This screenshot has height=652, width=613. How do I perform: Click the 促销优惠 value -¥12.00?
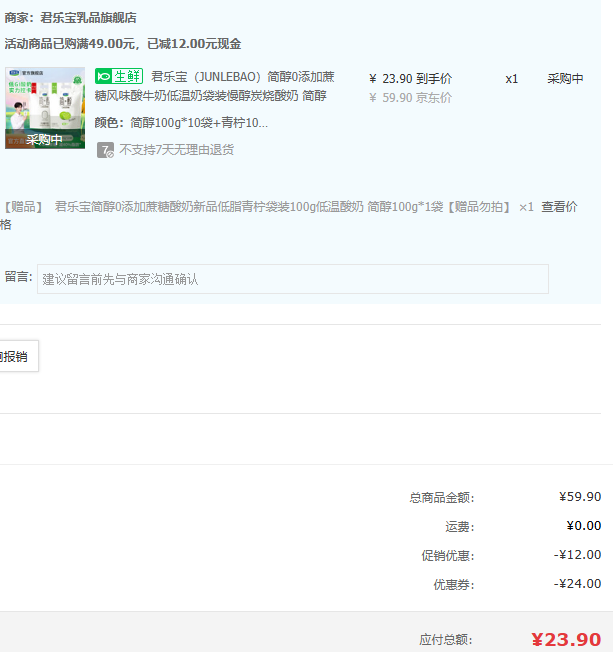click(x=577, y=555)
